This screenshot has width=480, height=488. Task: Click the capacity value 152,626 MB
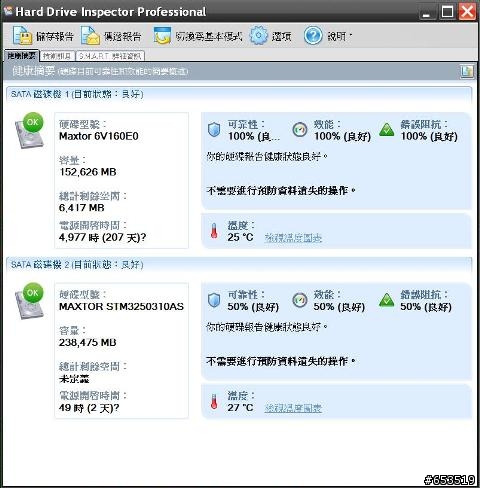[88, 172]
